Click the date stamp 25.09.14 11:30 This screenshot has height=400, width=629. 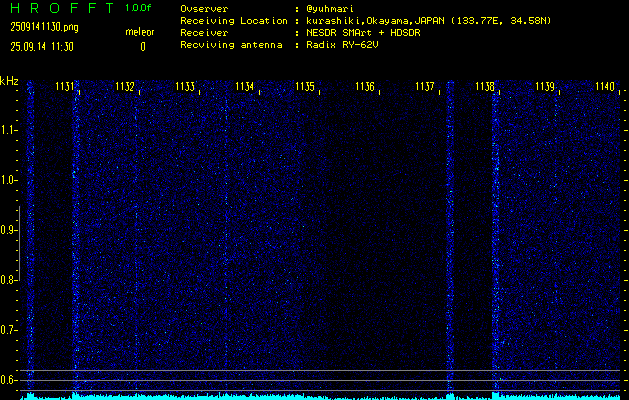42,47
